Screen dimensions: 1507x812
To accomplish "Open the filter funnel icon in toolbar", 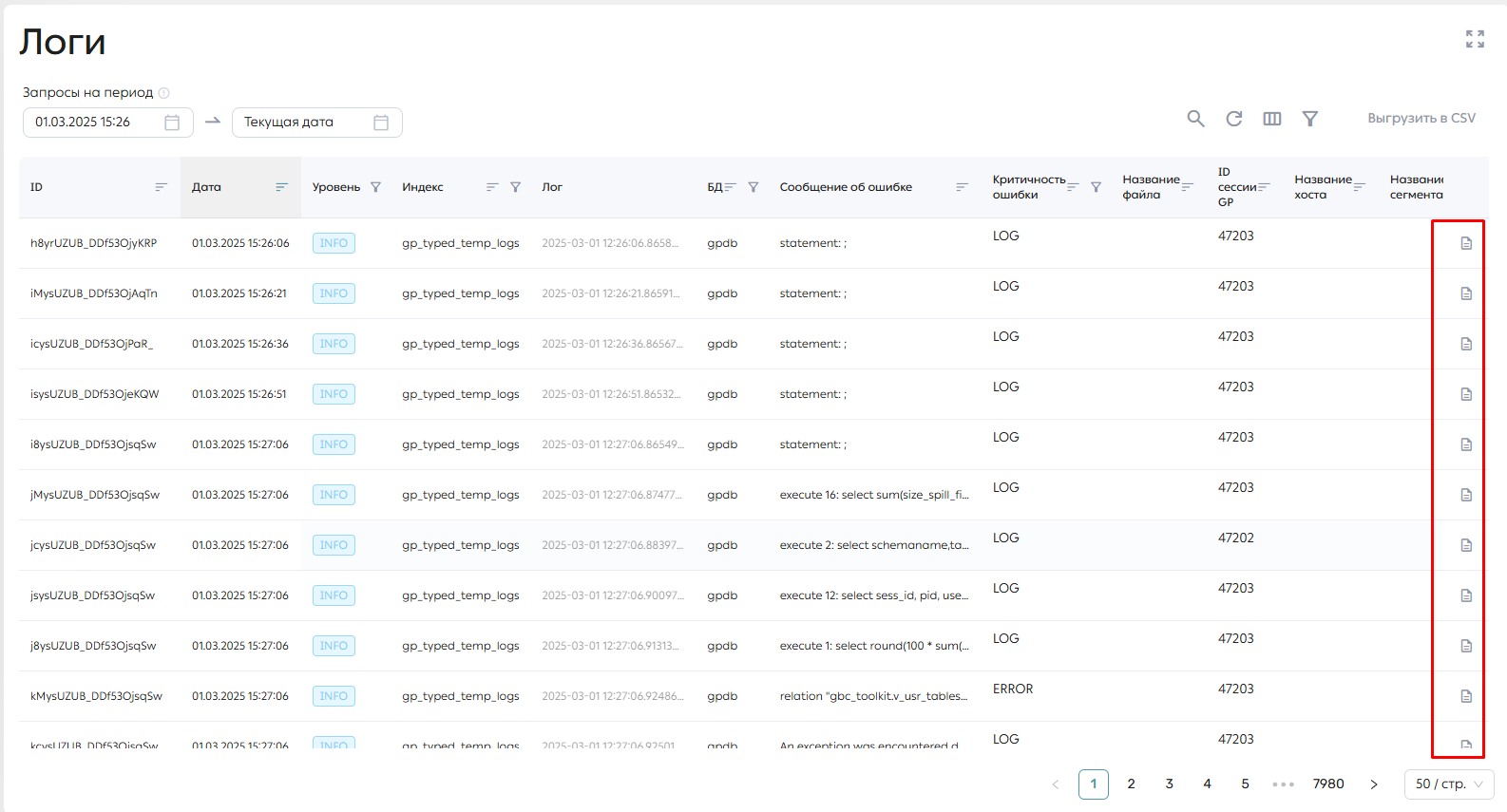I will [x=1310, y=119].
